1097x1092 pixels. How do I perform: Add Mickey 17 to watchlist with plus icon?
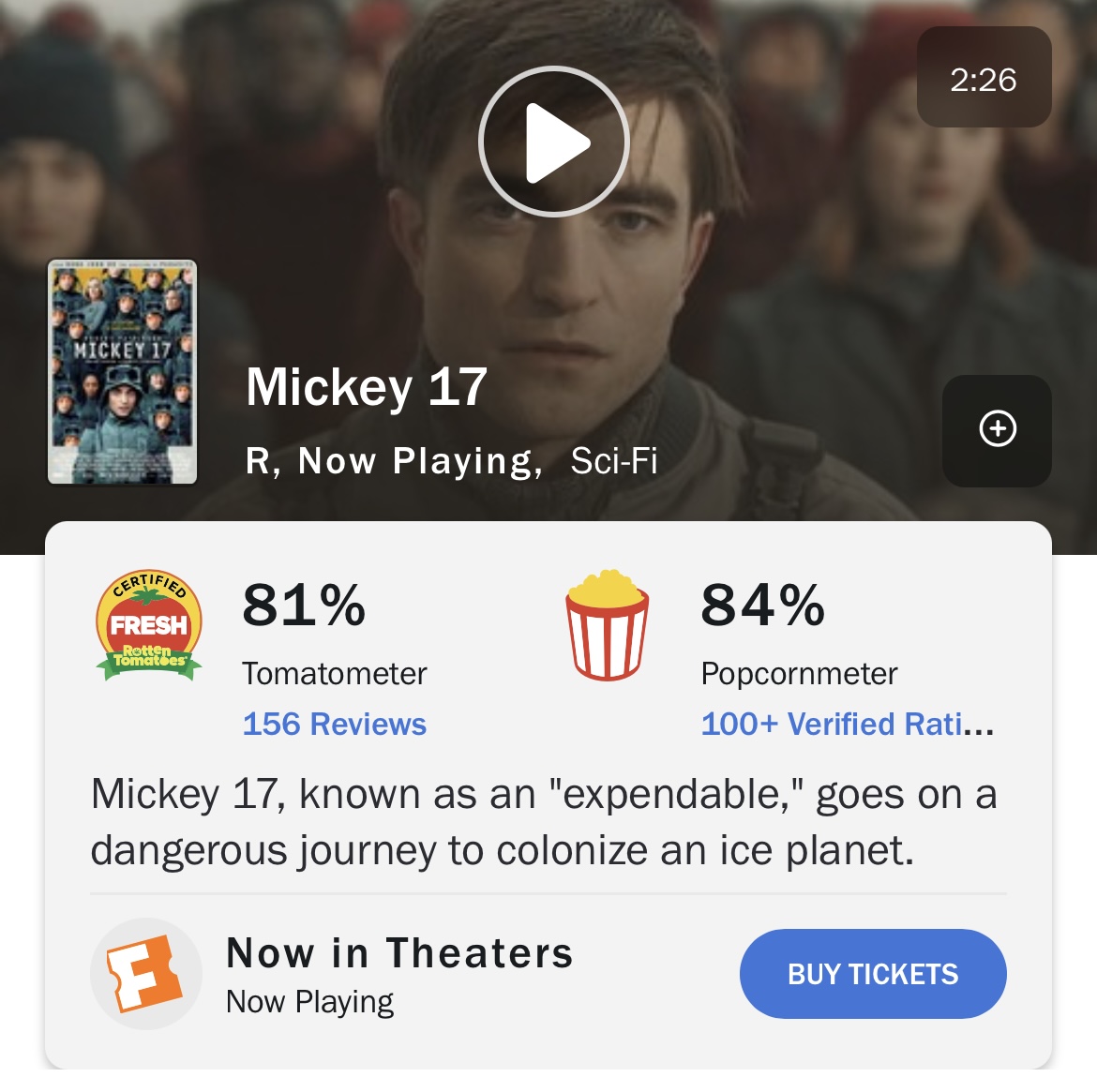point(997,430)
